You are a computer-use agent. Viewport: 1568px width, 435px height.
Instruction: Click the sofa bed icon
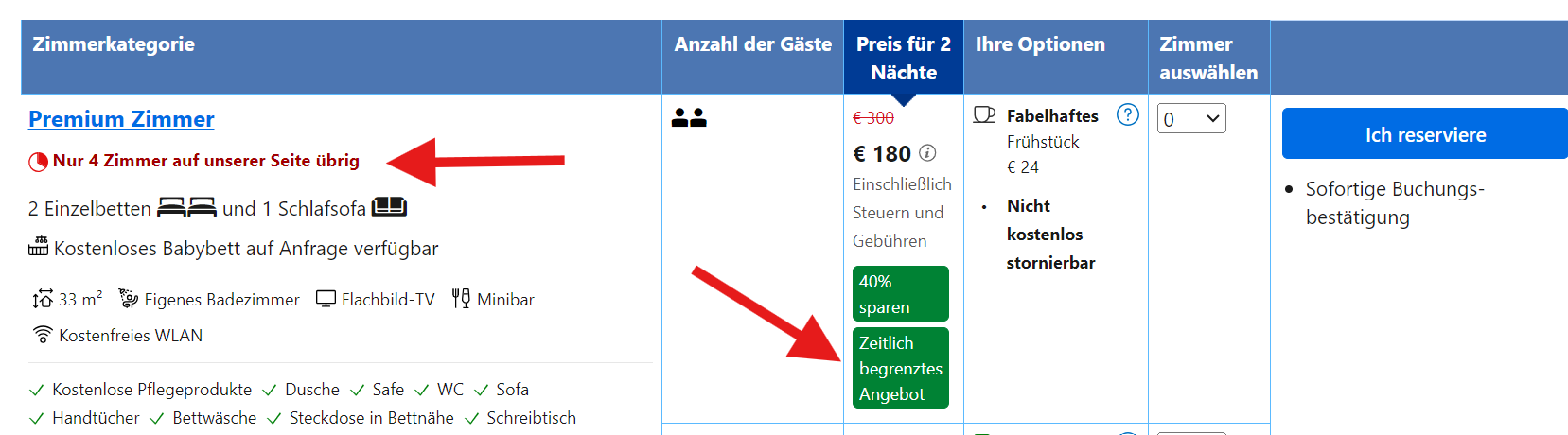(x=389, y=207)
